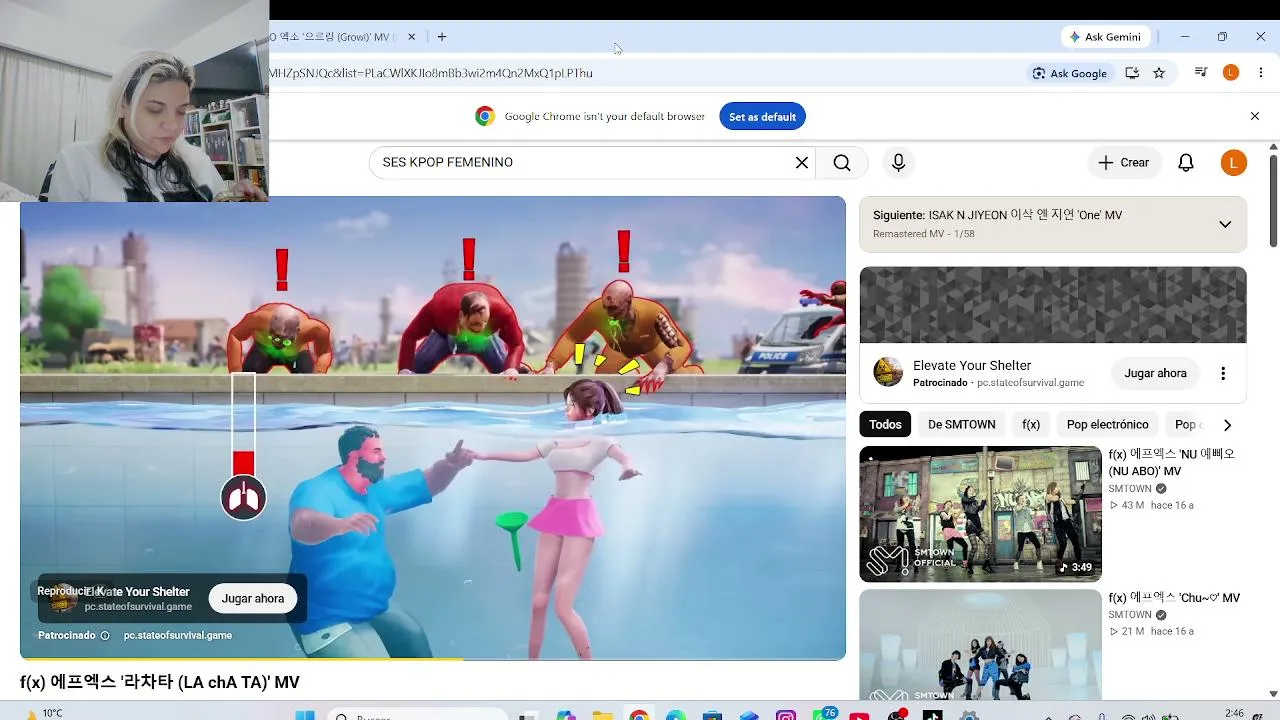This screenshot has height=720, width=1280.
Task: Open pc.stateofsurvival.game link beside Patrocinado
Action: tap(178, 635)
